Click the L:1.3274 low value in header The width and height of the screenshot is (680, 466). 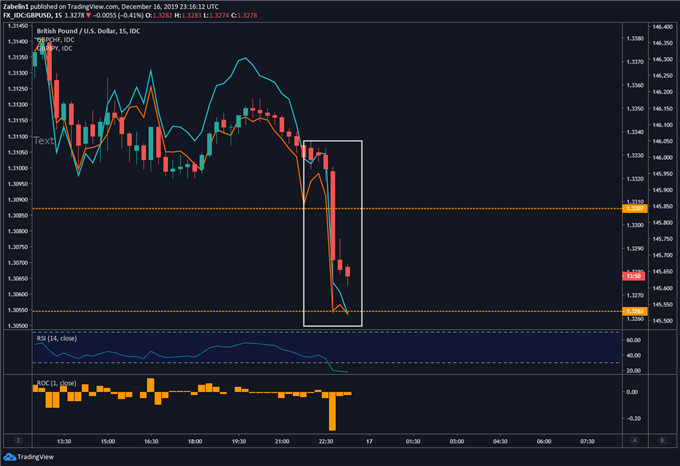coord(216,15)
